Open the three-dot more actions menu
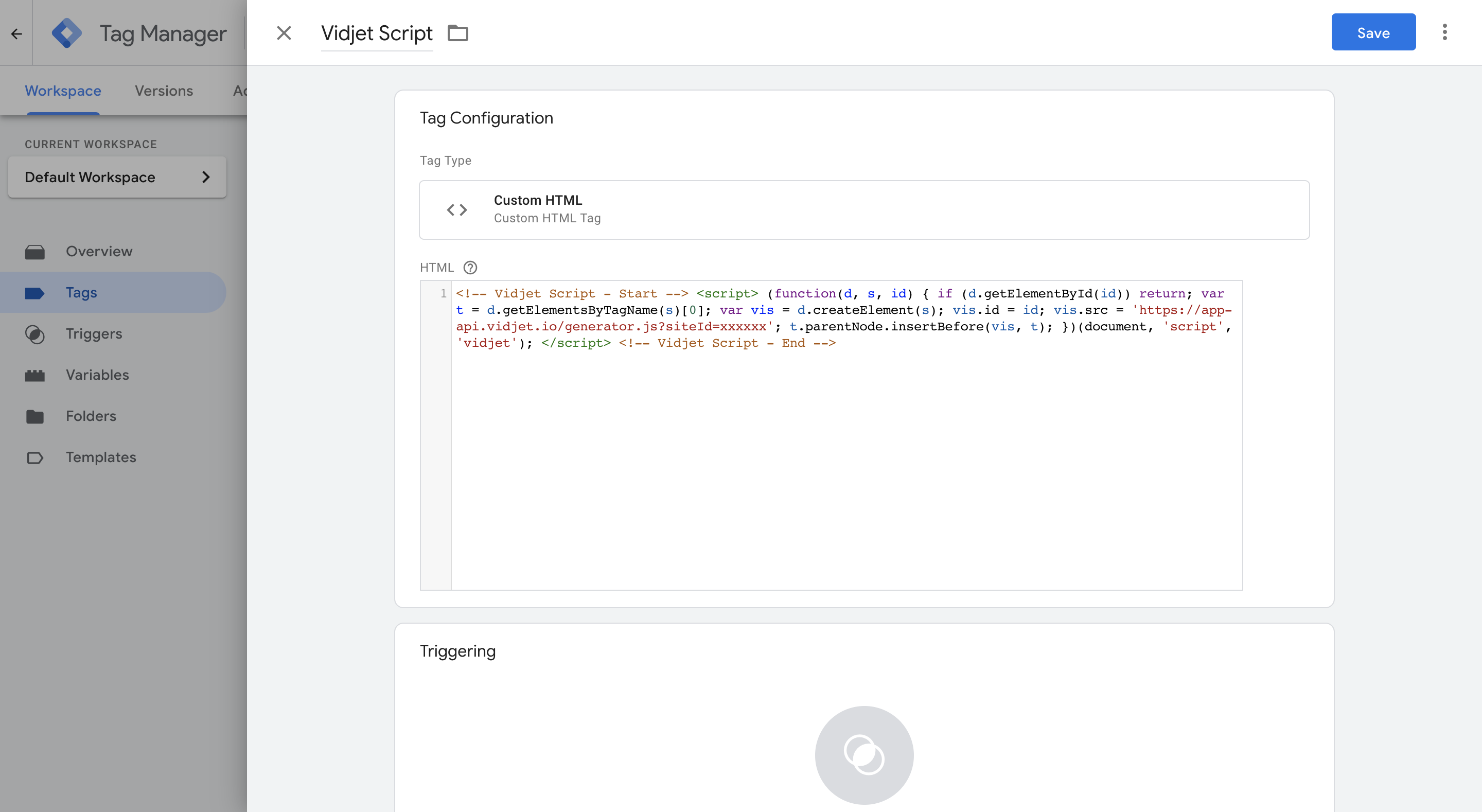 [x=1444, y=32]
